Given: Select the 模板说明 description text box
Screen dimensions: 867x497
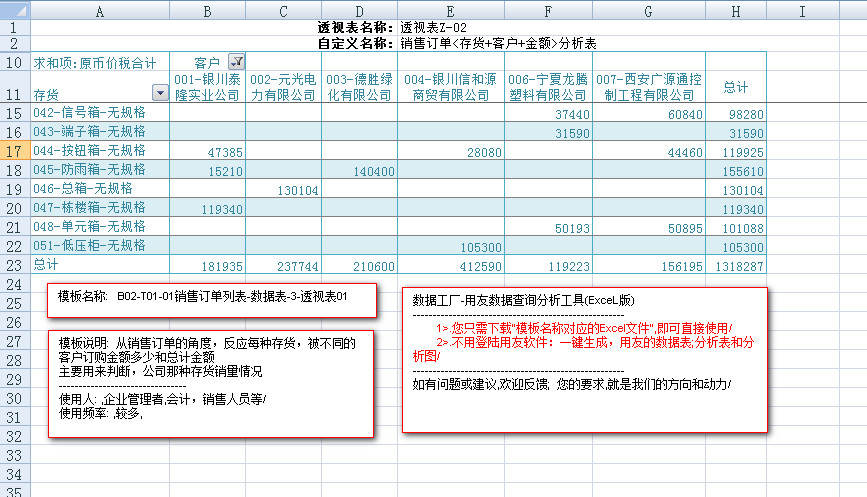Looking at the screenshot, I should [x=210, y=383].
